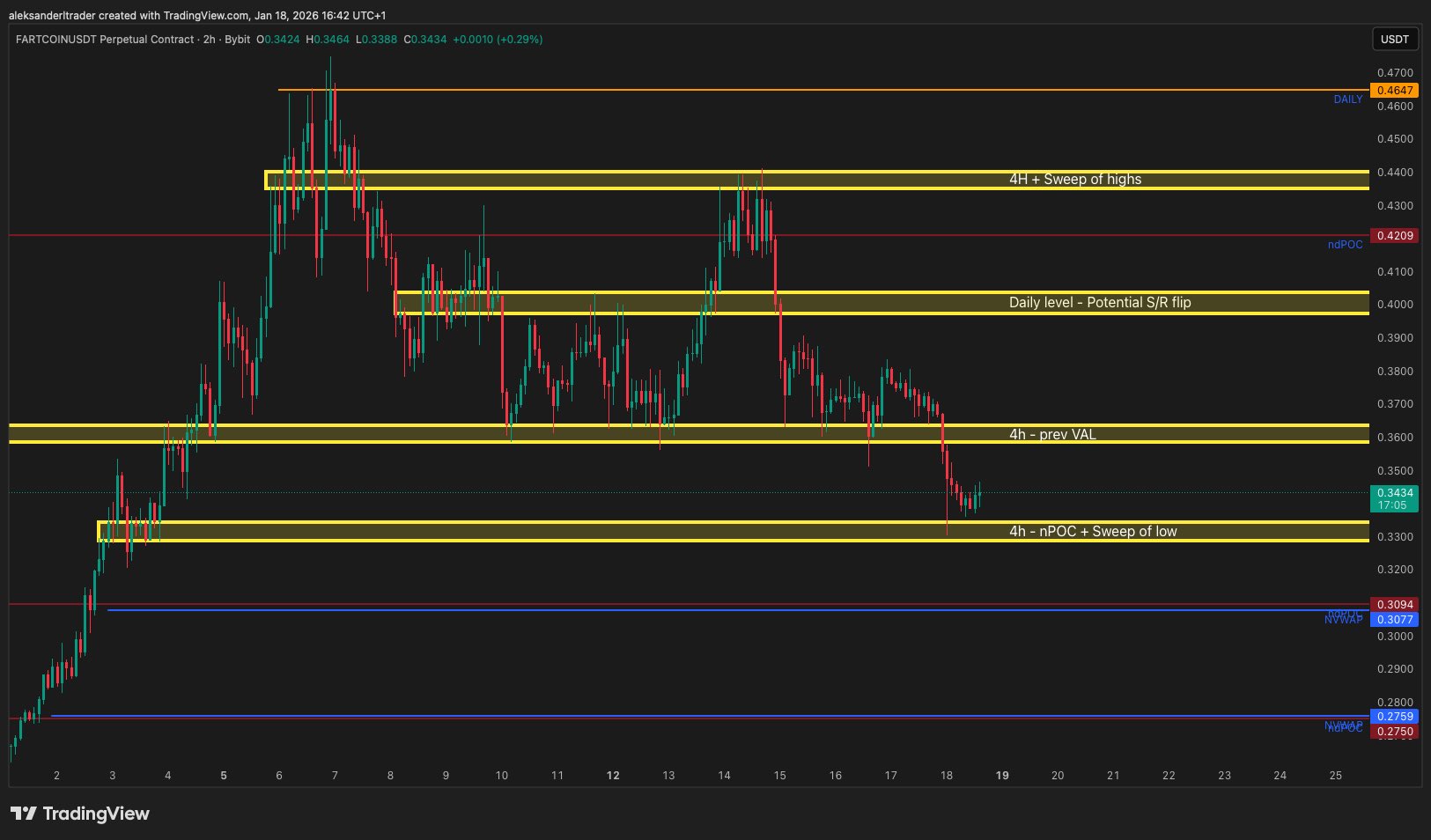Select the red 0.3094 price tag

tap(1394, 605)
